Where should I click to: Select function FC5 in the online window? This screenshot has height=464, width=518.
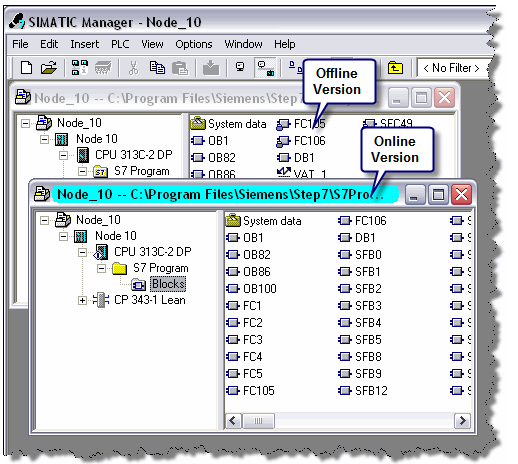click(245, 374)
